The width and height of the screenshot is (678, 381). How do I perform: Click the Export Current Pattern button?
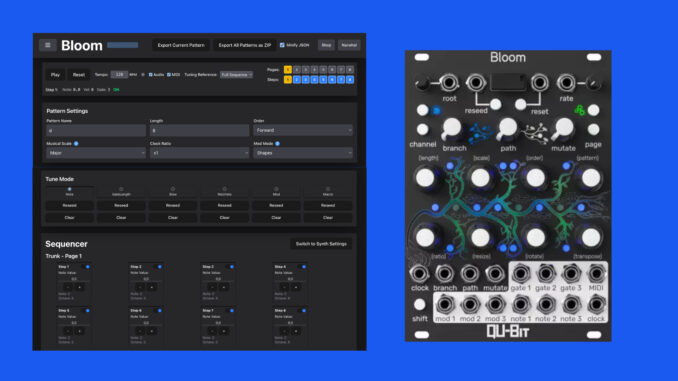pos(181,45)
